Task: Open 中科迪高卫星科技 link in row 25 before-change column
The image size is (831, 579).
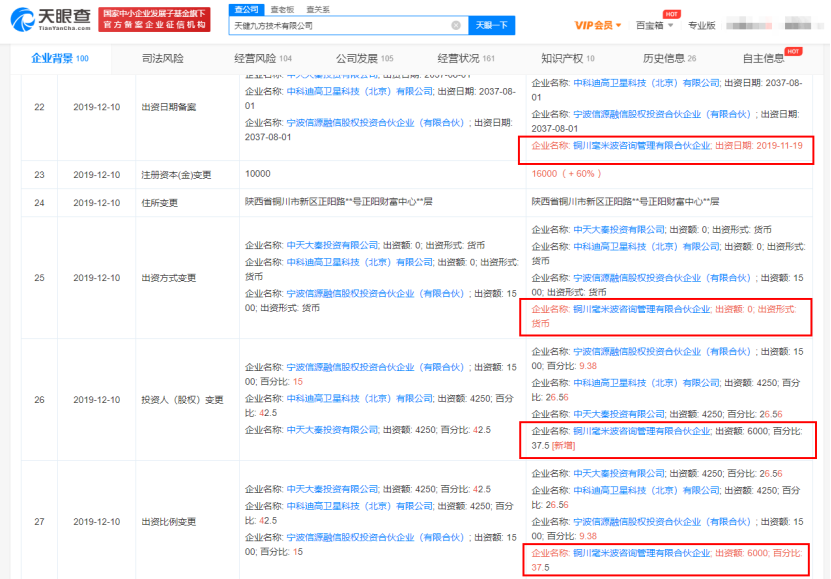Action: (360, 262)
